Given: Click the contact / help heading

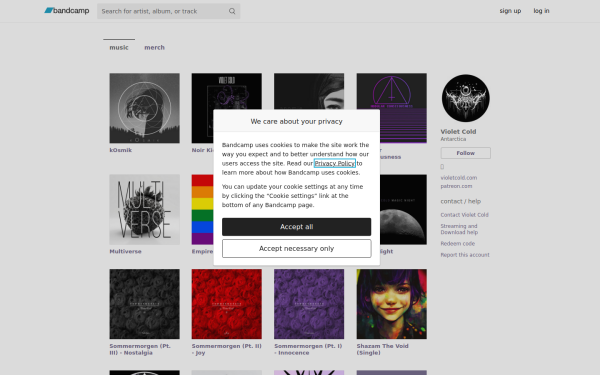Looking at the screenshot, I should click(460, 201).
